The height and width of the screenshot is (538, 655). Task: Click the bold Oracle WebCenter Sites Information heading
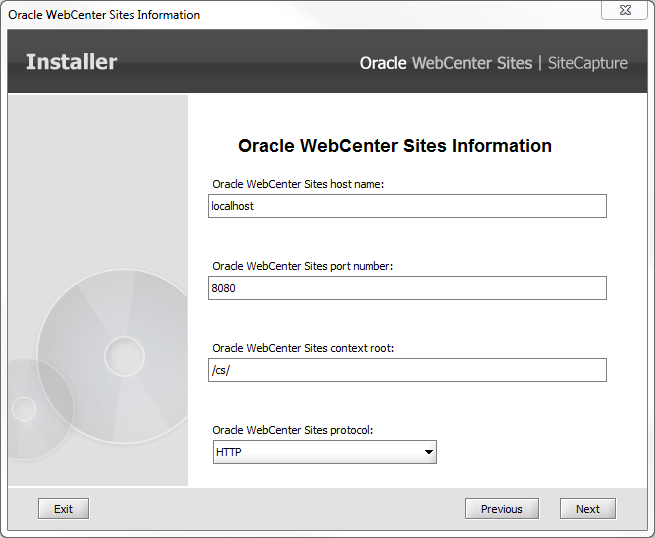click(x=395, y=146)
